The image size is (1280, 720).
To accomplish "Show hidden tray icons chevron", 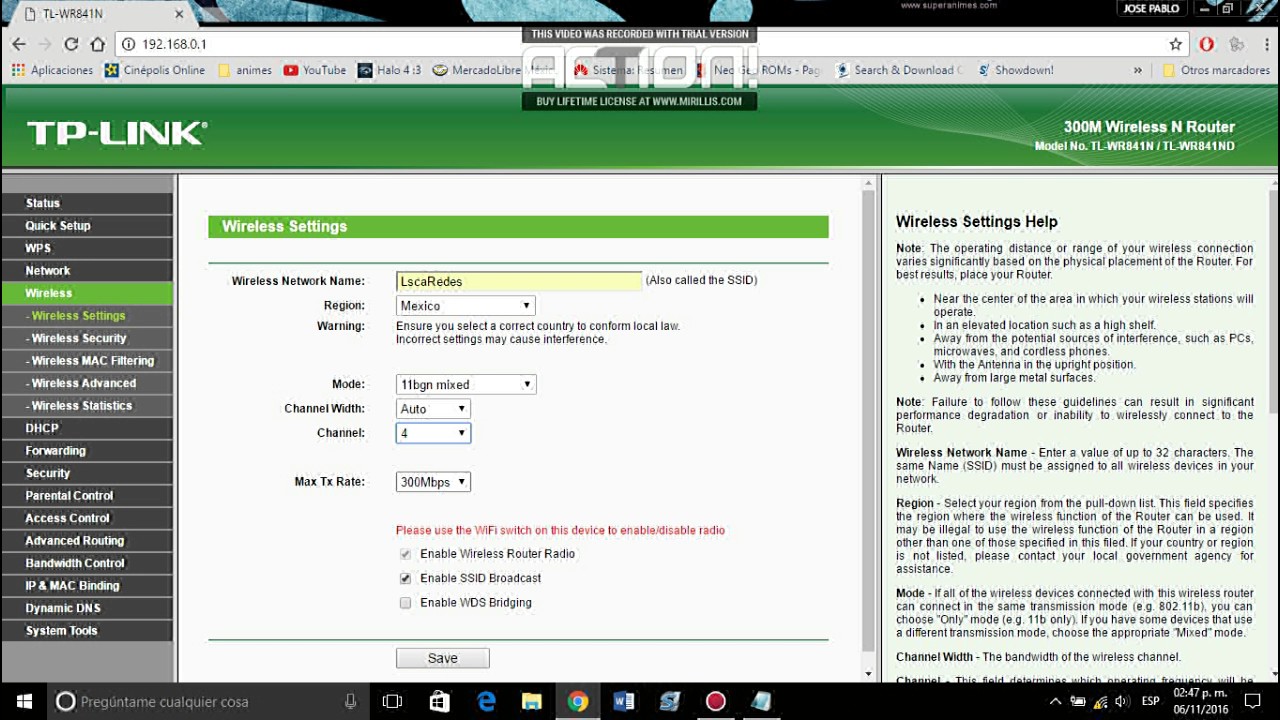I will click(1056, 701).
